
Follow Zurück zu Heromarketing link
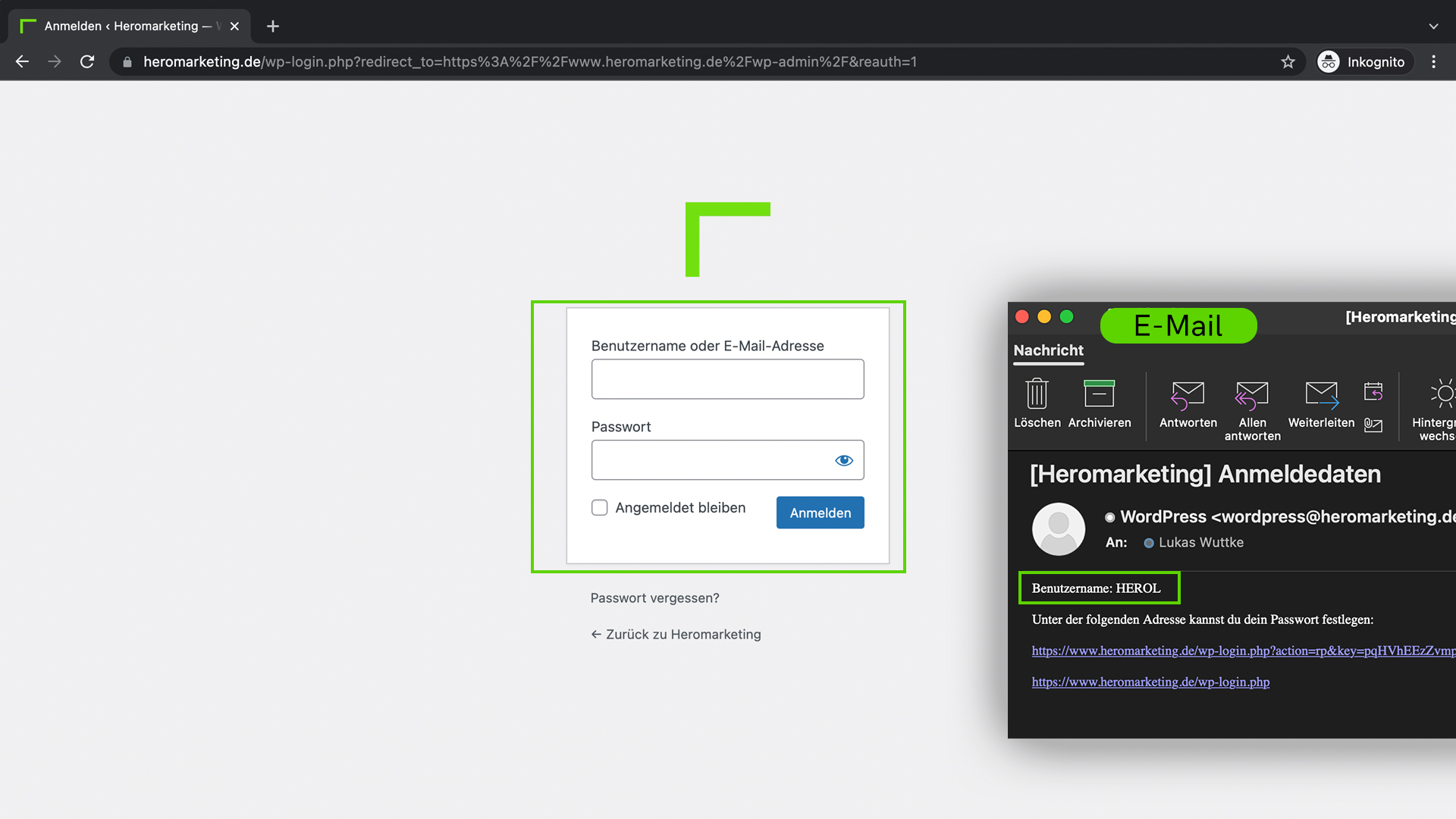[x=676, y=635]
